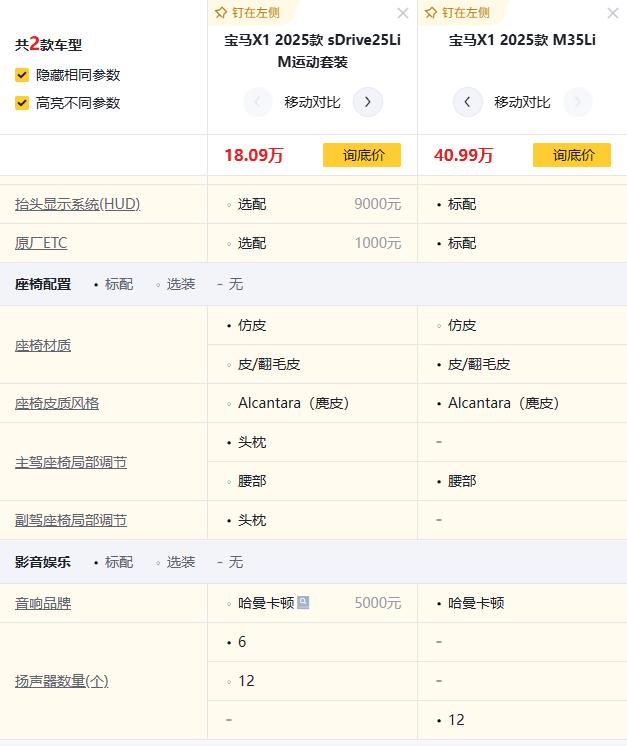
Task: Toggle the 隐藏相同参数 checkbox
Action: [22, 75]
